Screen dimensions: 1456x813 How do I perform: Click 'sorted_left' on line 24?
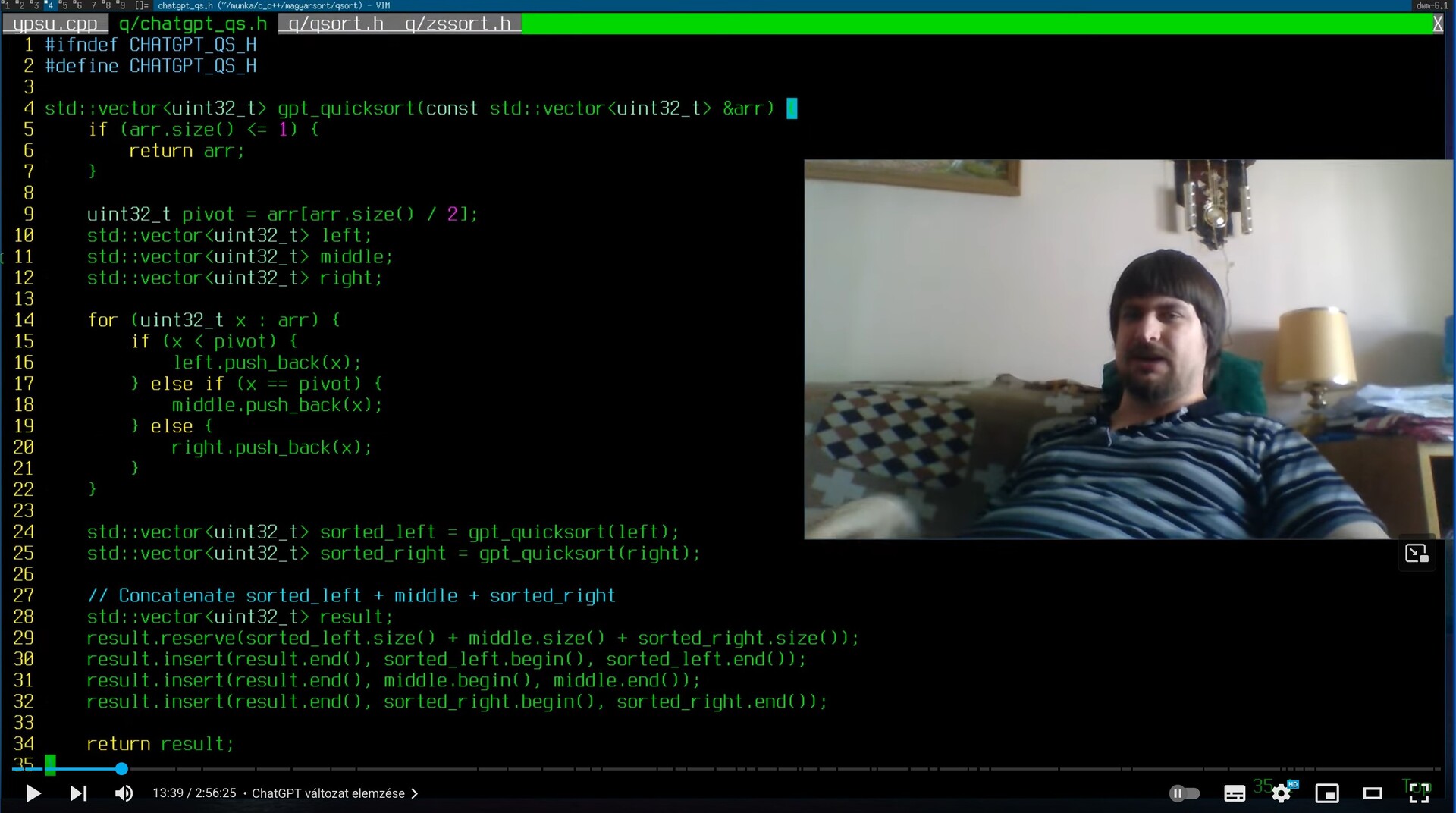click(378, 532)
